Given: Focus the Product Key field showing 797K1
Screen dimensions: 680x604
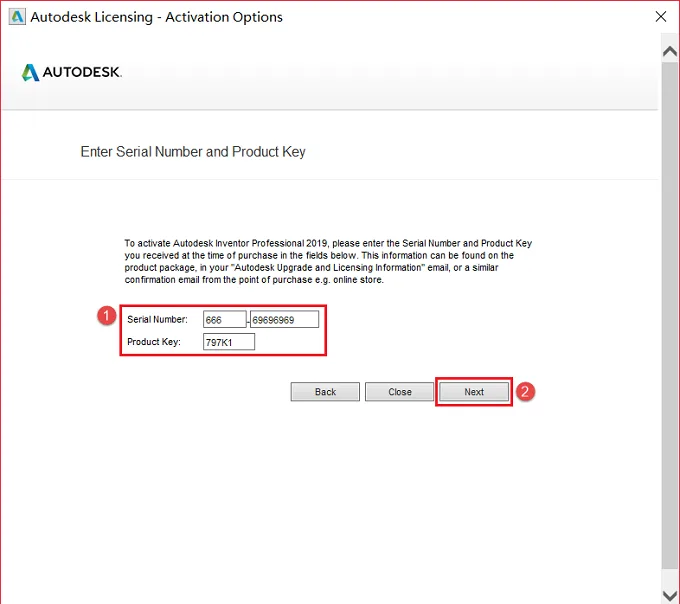Looking at the screenshot, I should [229, 342].
